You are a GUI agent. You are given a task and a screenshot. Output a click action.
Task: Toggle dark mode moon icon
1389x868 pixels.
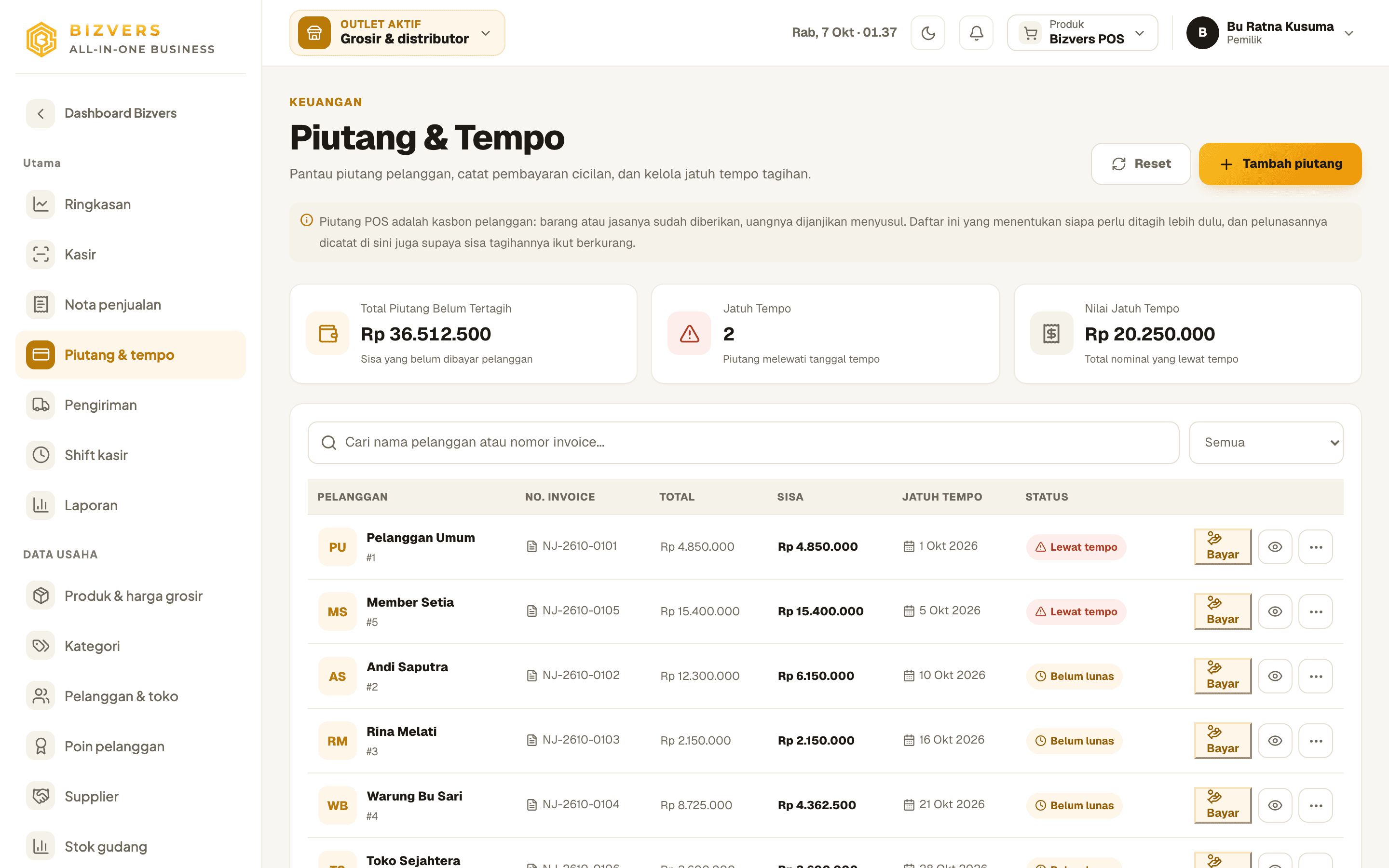tap(927, 33)
